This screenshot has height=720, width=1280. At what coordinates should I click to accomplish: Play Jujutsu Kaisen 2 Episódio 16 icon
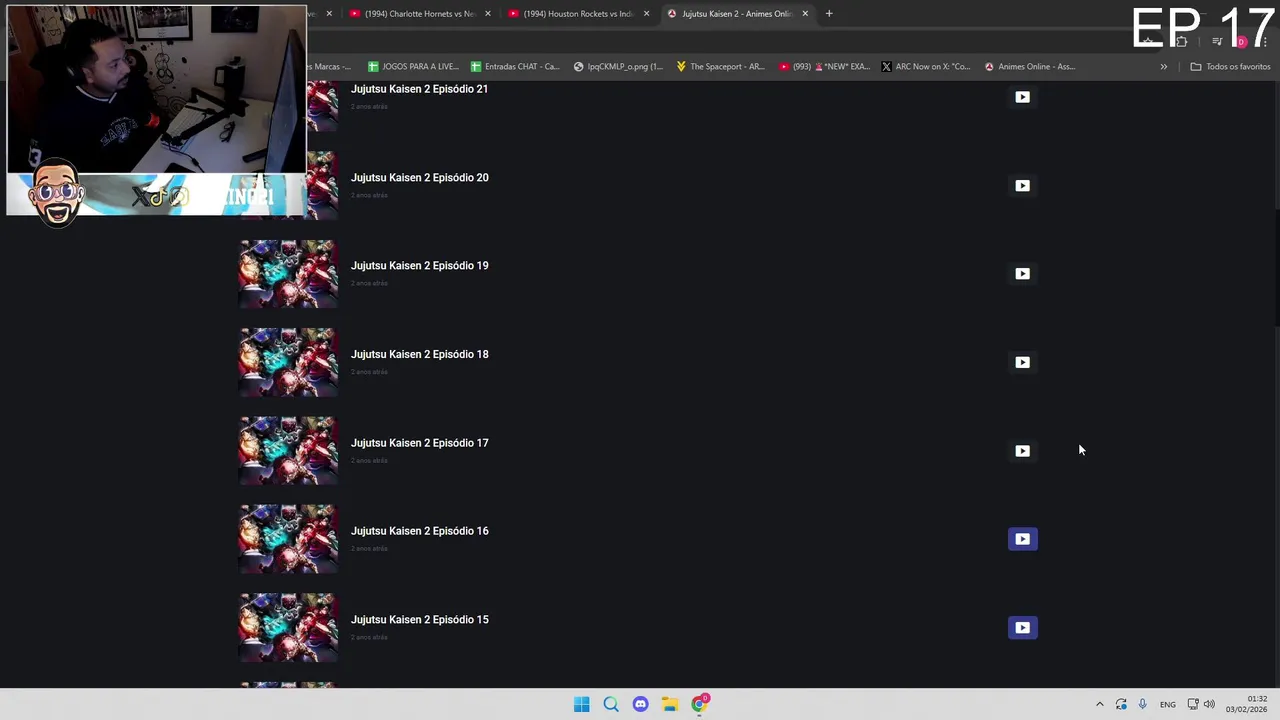(x=1022, y=539)
